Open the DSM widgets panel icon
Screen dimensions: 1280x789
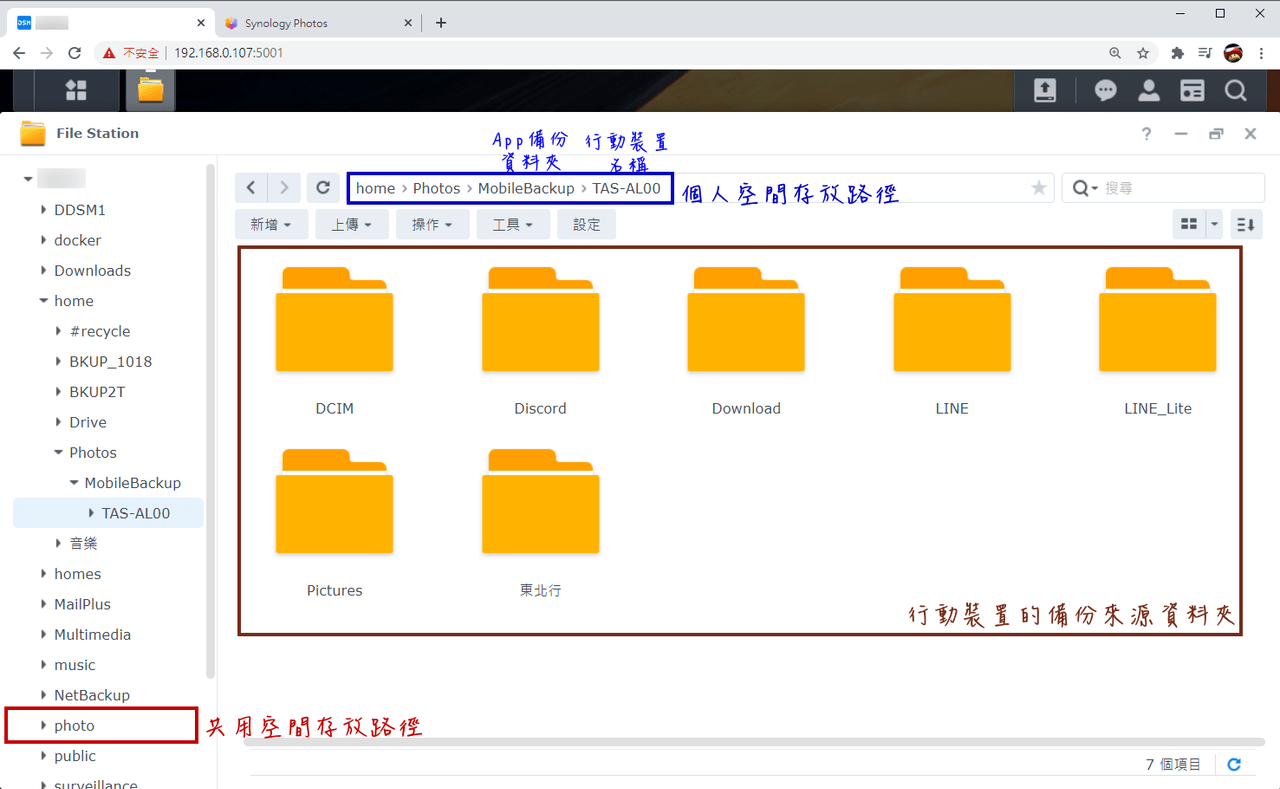pos(1192,91)
